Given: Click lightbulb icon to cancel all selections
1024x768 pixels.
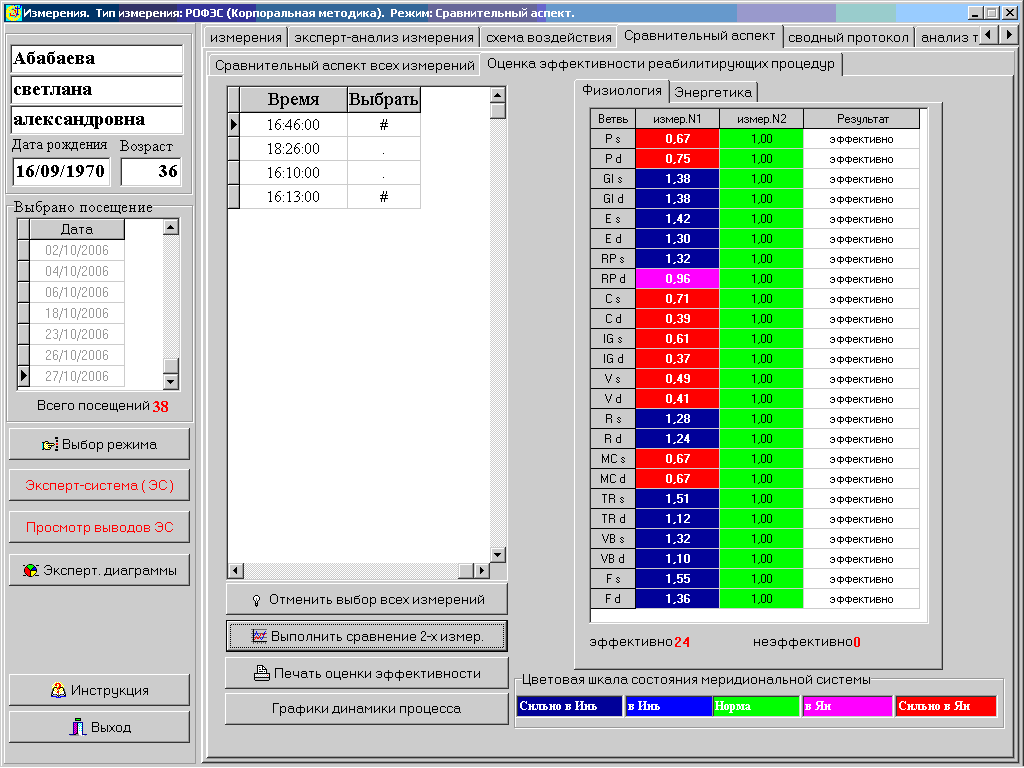Looking at the screenshot, I should pos(256,599).
